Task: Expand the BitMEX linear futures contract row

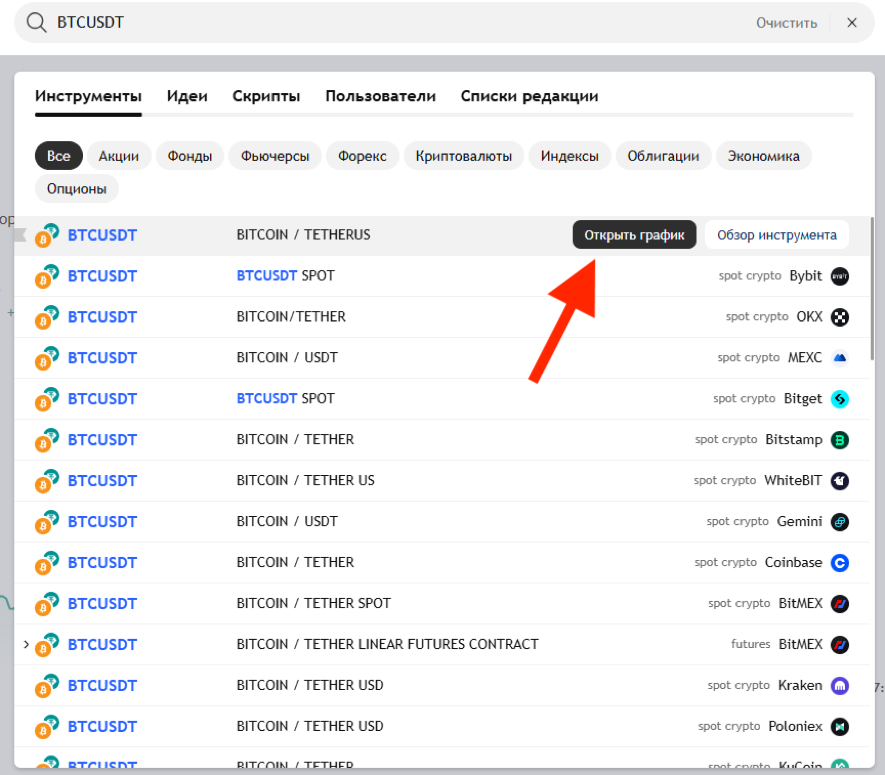Action: coord(26,645)
